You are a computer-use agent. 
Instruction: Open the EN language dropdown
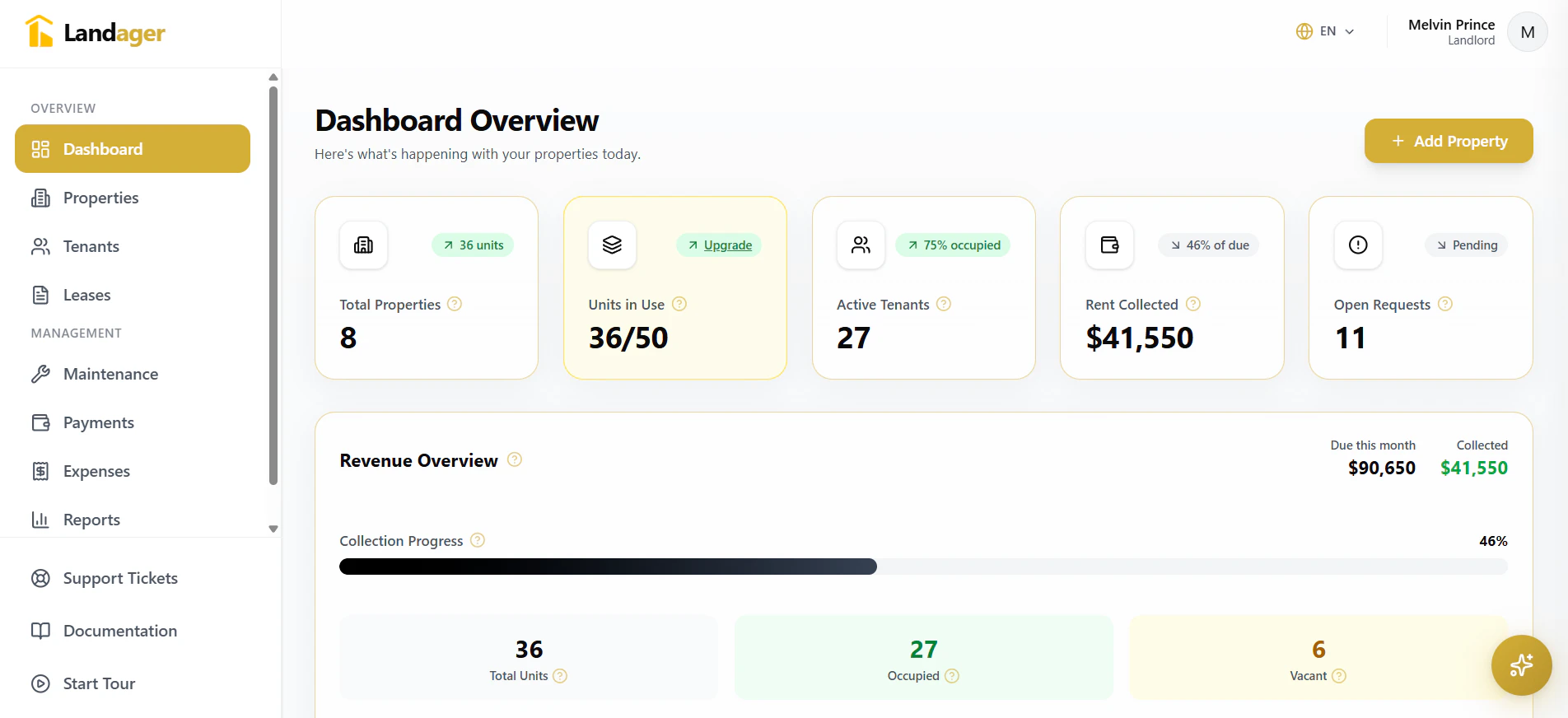[x=1325, y=31]
